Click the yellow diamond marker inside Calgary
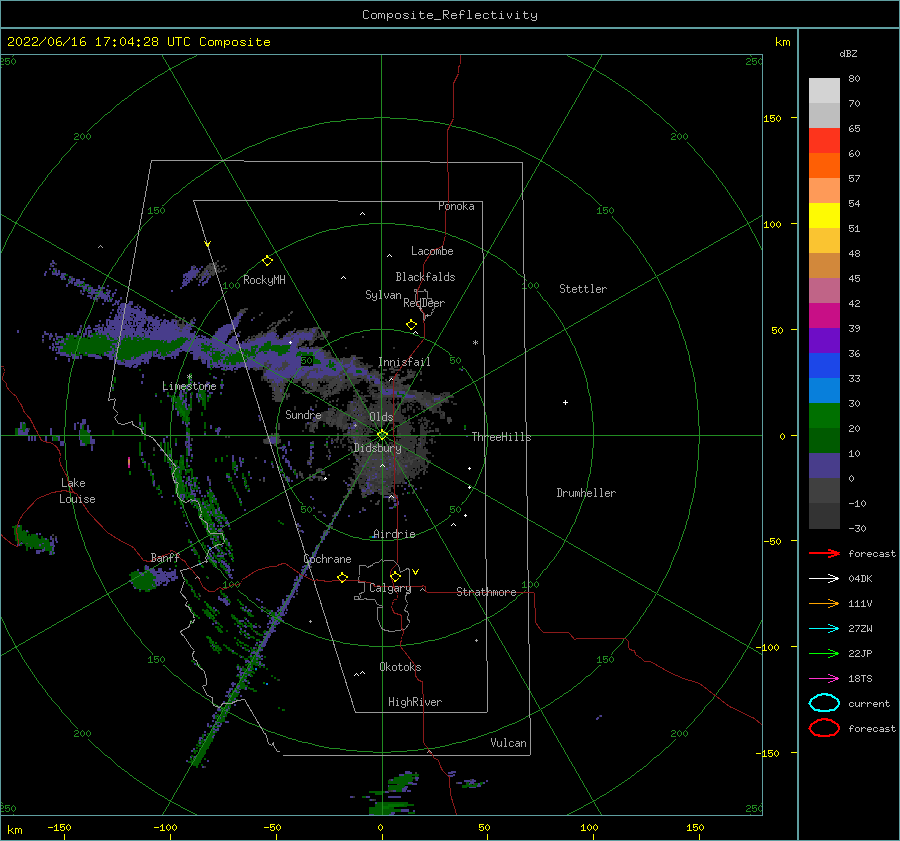900x841 pixels. pyautogui.click(x=395, y=576)
